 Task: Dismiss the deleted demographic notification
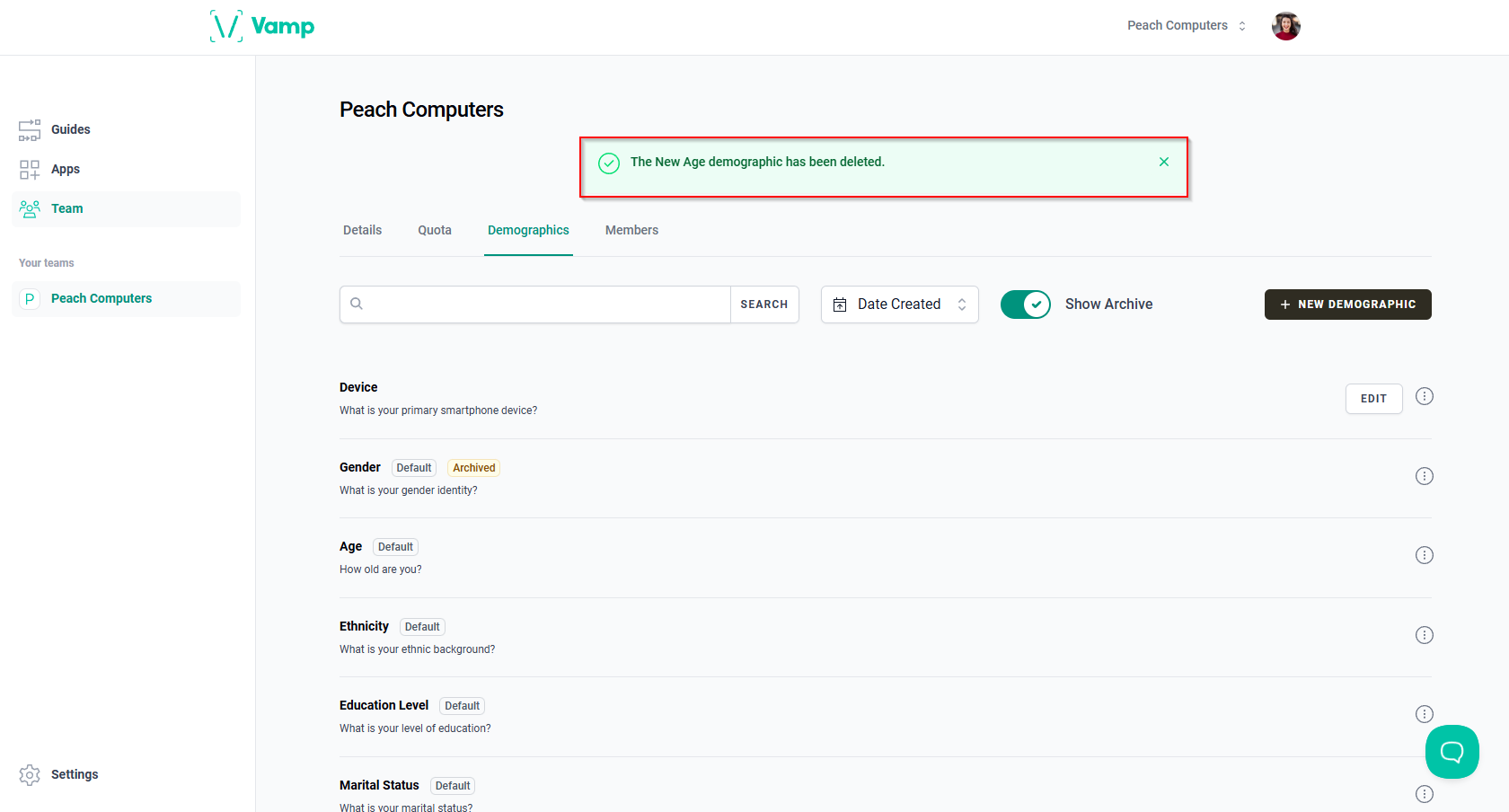point(1164,162)
